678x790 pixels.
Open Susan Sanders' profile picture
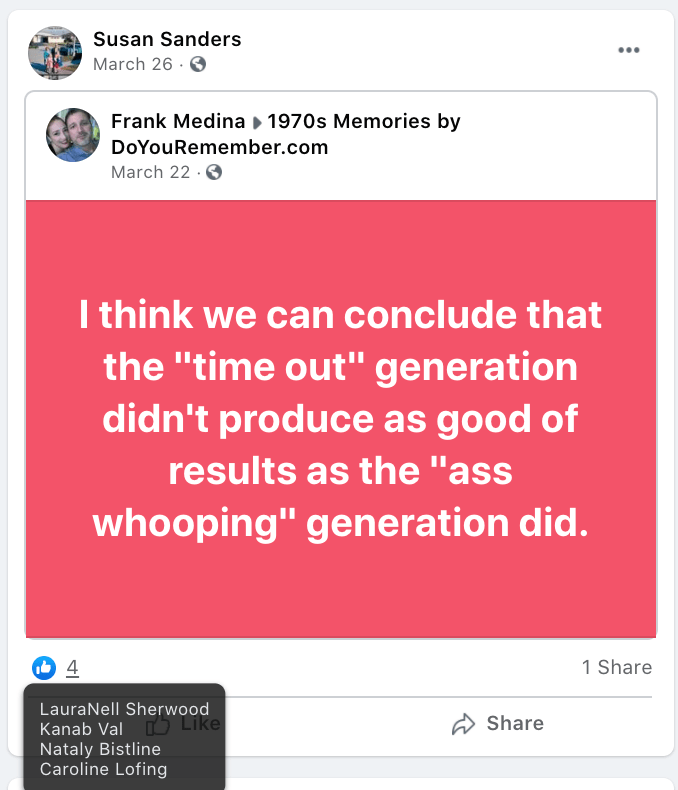coord(55,52)
